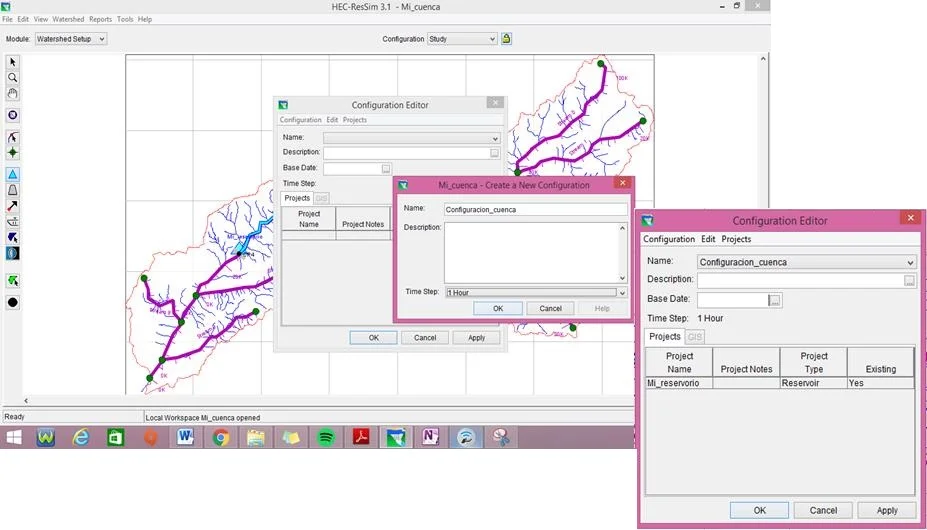Click the Reservoir project type cell

coord(813,383)
